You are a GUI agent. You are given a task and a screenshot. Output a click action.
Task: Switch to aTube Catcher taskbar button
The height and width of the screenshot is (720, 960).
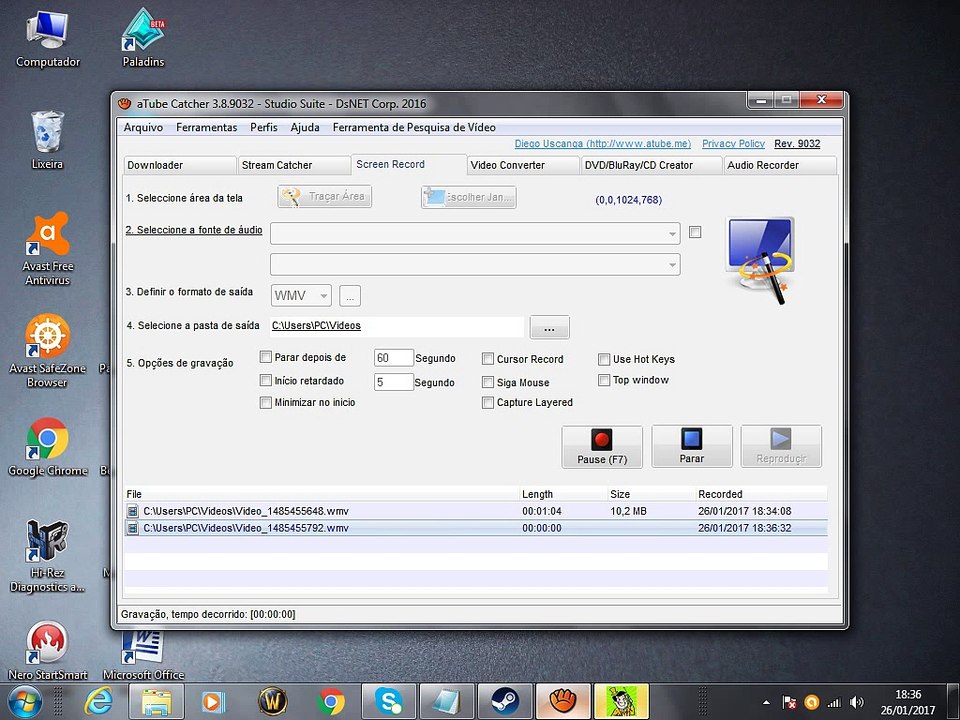(x=563, y=702)
